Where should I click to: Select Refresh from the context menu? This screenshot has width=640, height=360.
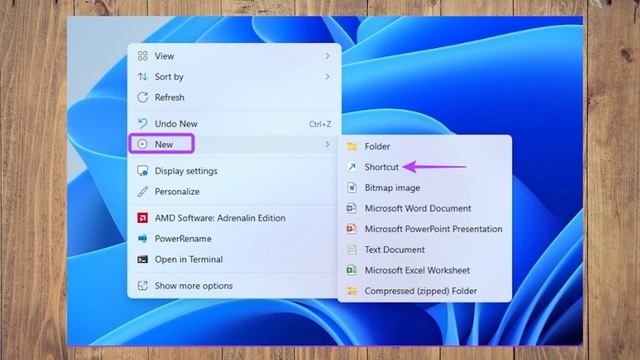[x=234, y=97]
